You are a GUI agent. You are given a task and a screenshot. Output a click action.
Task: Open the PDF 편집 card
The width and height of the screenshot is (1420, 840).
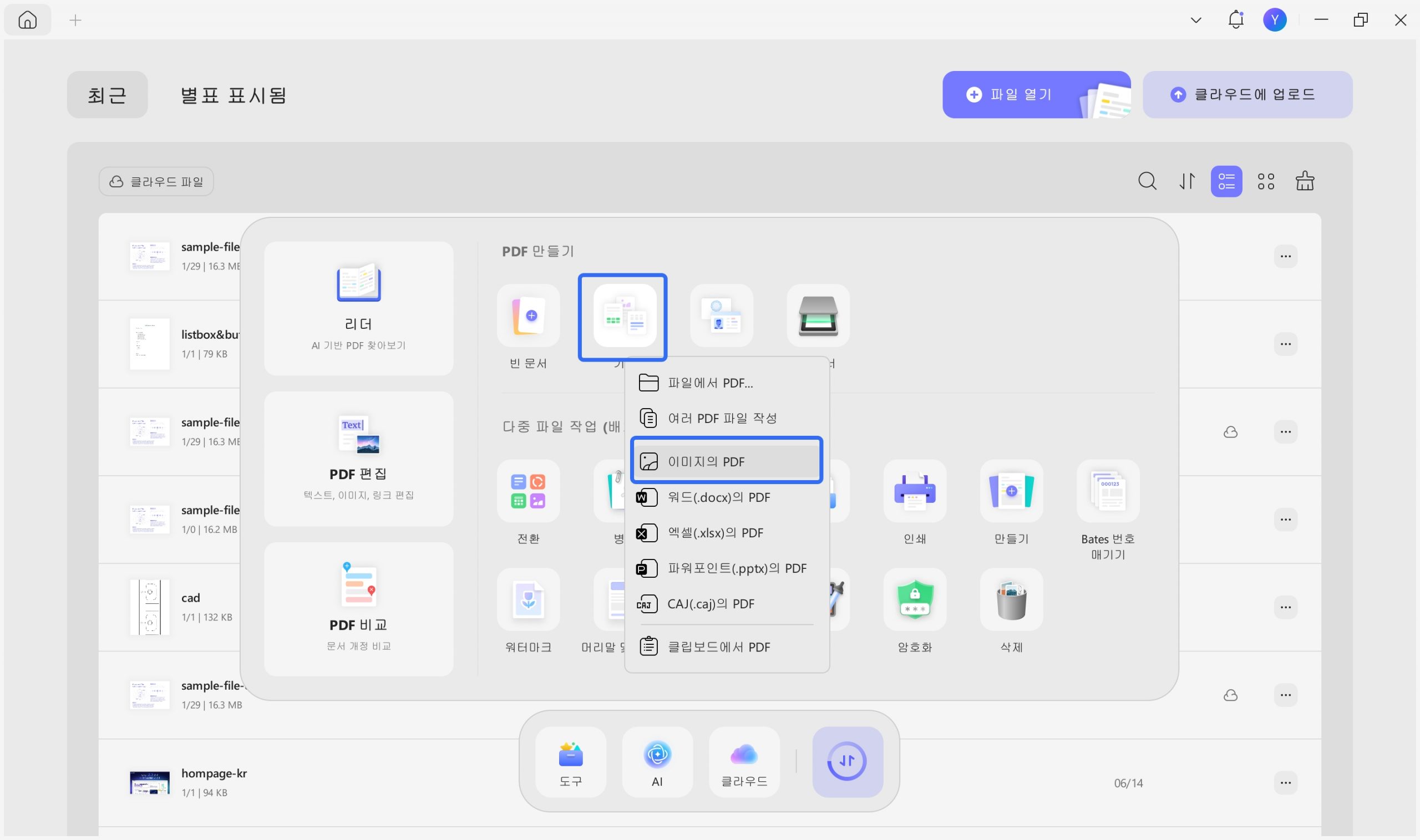click(x=358, y=459)
